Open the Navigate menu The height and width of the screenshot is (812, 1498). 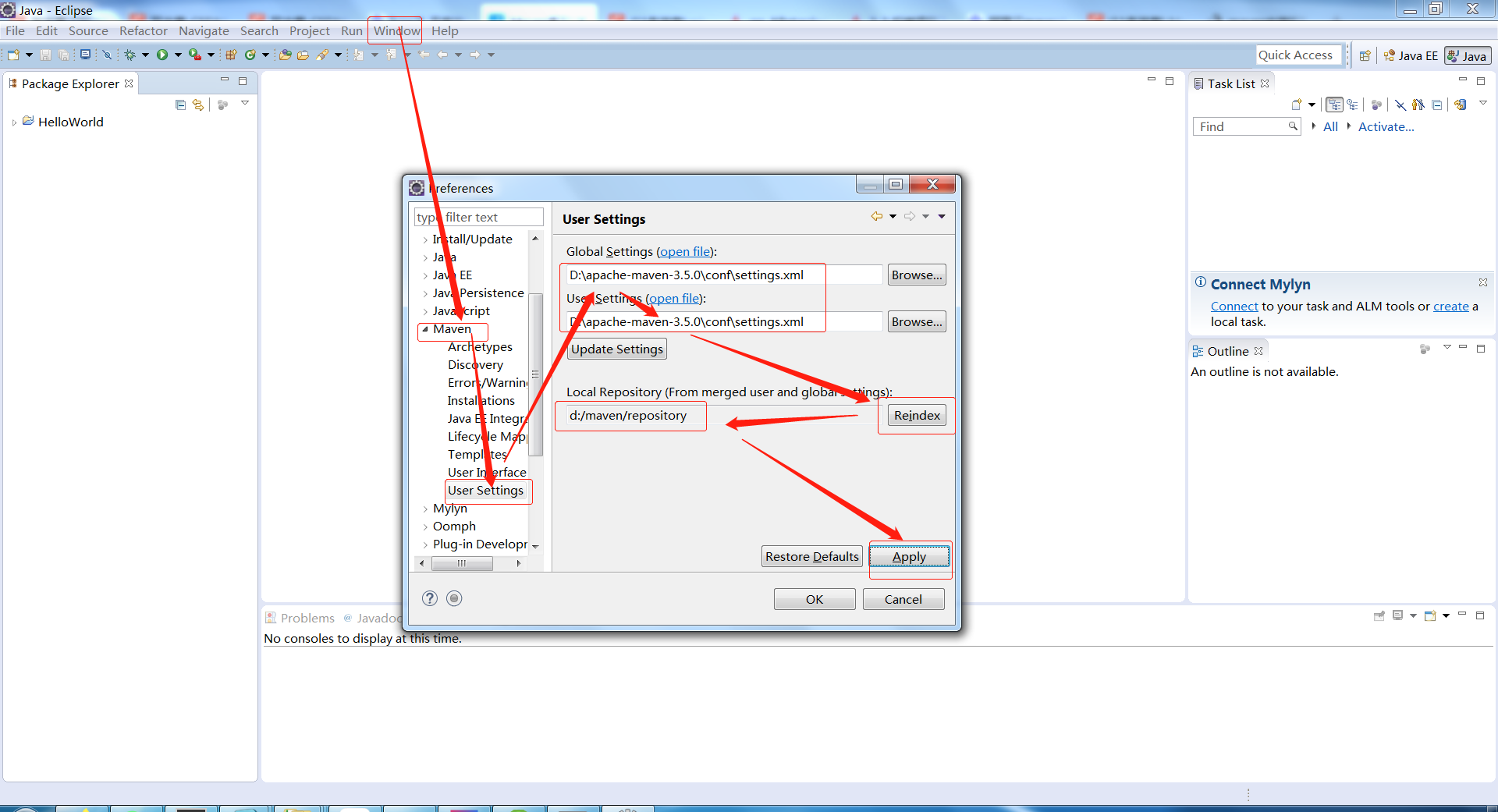coord(204,30)
